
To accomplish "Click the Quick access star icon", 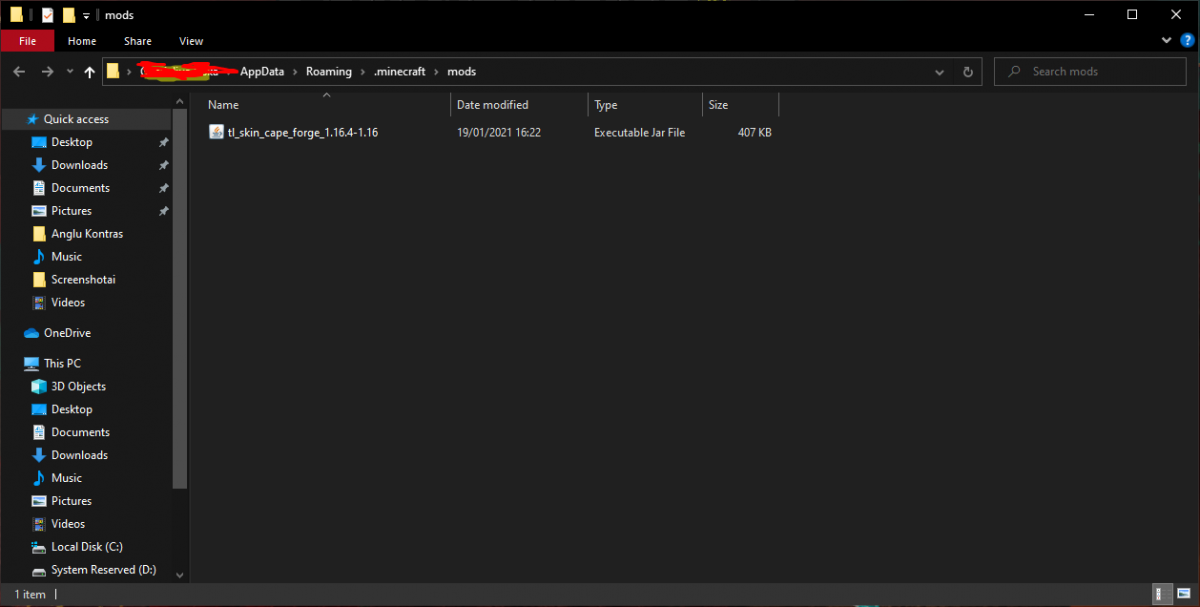I will click(x=32, y=119).
